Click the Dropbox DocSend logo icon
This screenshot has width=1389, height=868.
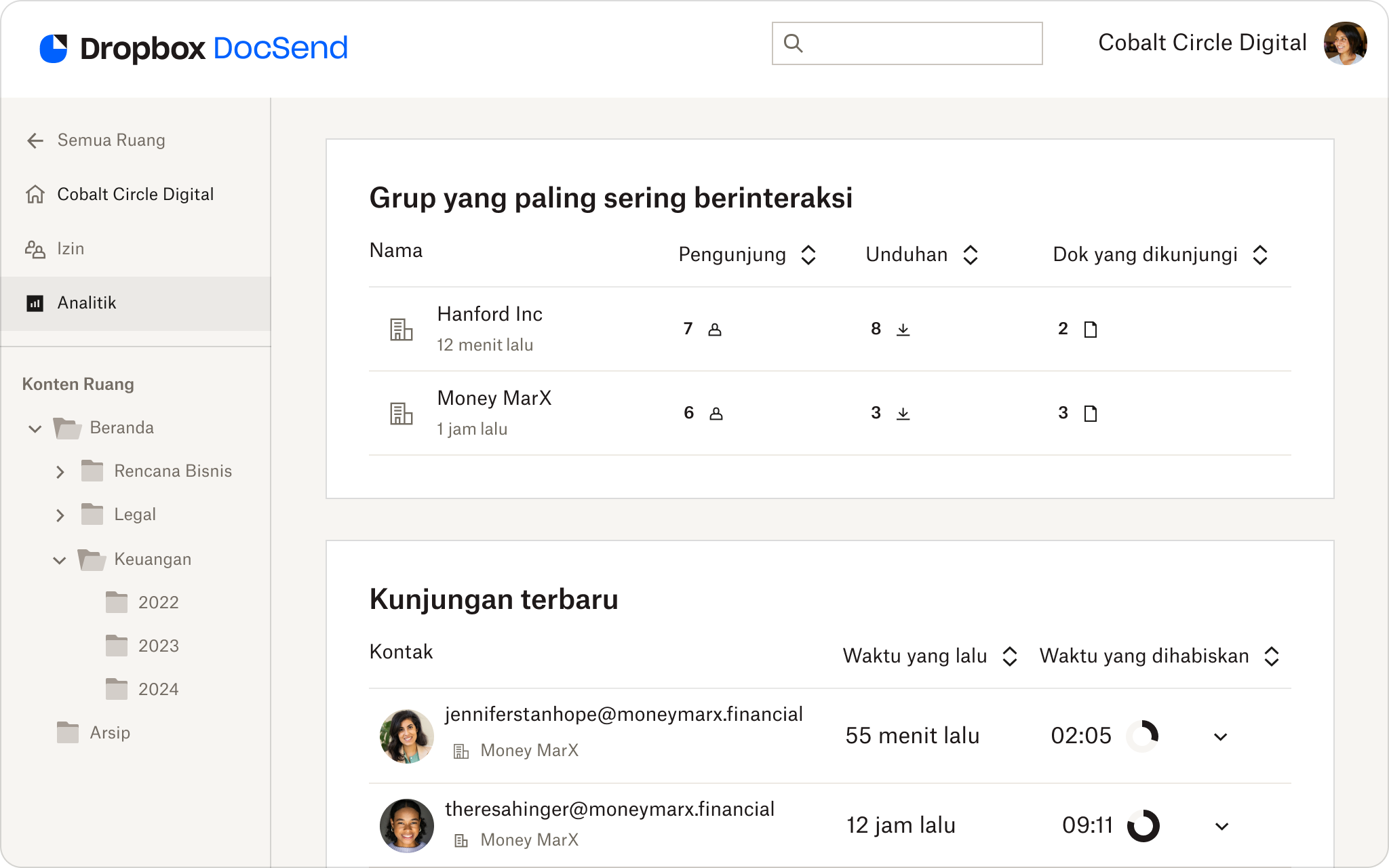point(54,48)
